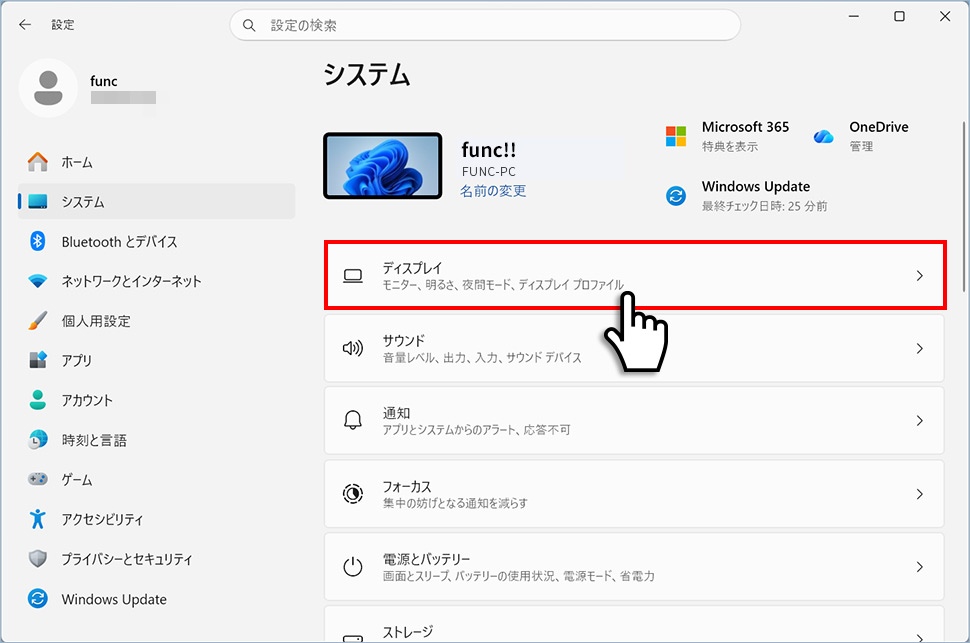Expand 電源とバッテリー row chevron
This screenshot has height=643, width=970.
coord(920,567)
